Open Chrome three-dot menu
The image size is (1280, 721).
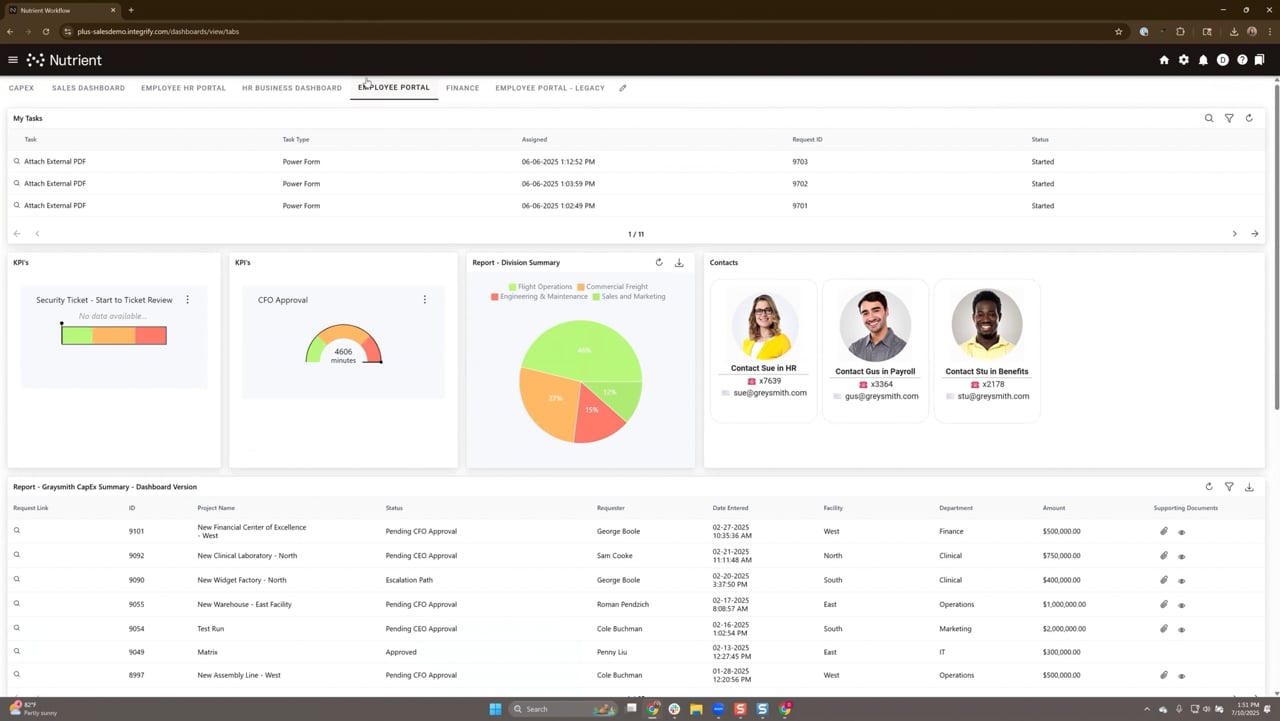click(x=1268, y=31)
